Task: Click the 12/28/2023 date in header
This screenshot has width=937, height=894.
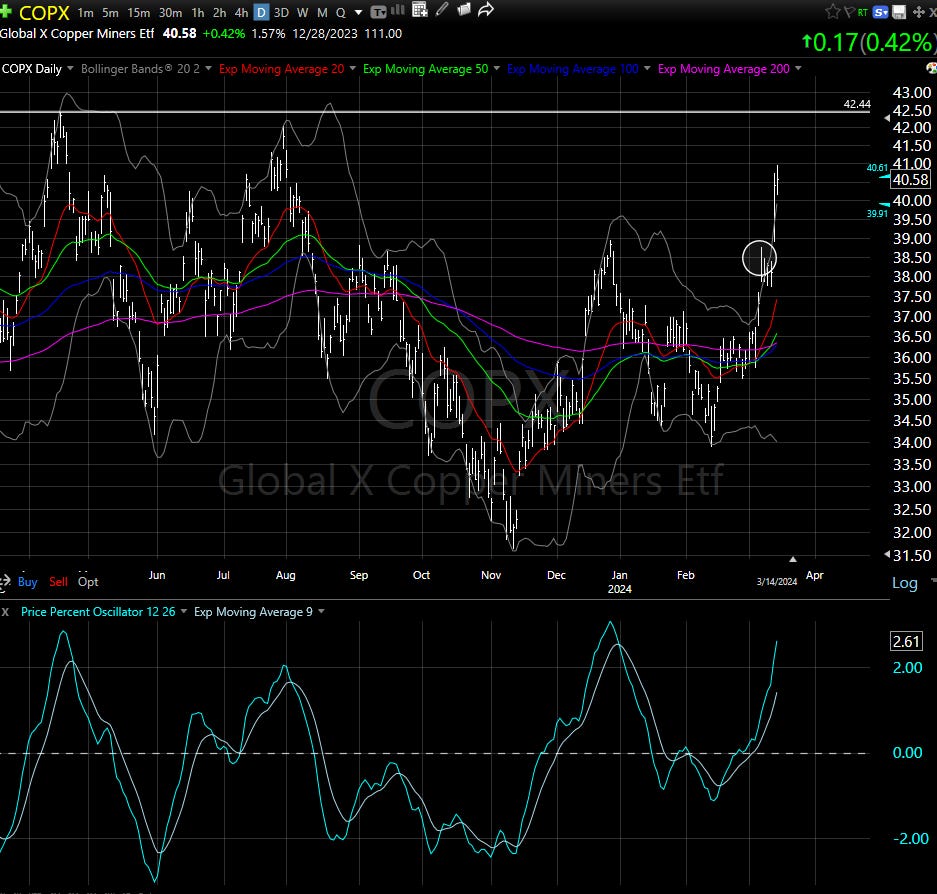Action: tap(325, 33)
